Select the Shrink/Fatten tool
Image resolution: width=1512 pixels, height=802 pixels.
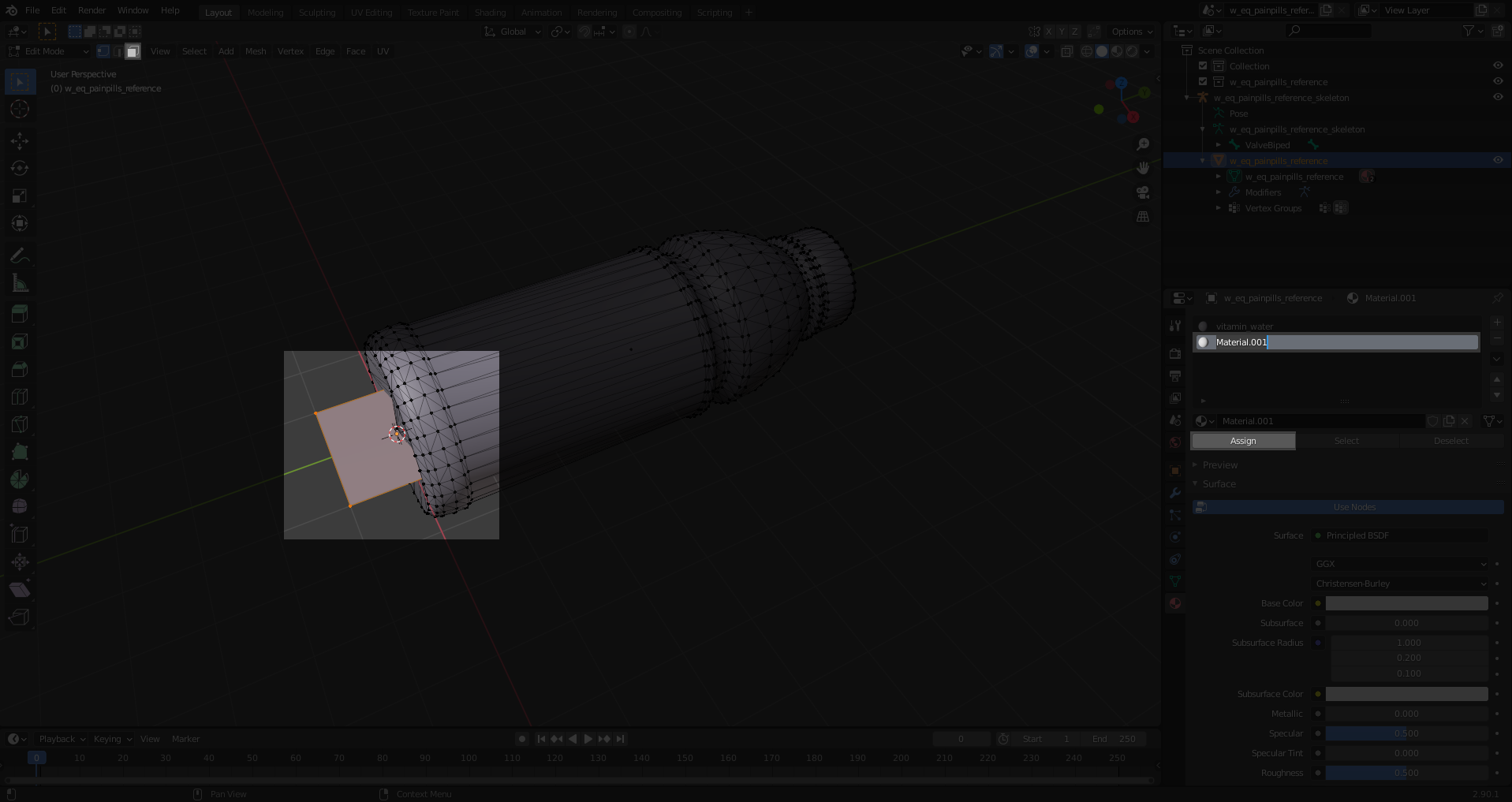click(20, 562)
